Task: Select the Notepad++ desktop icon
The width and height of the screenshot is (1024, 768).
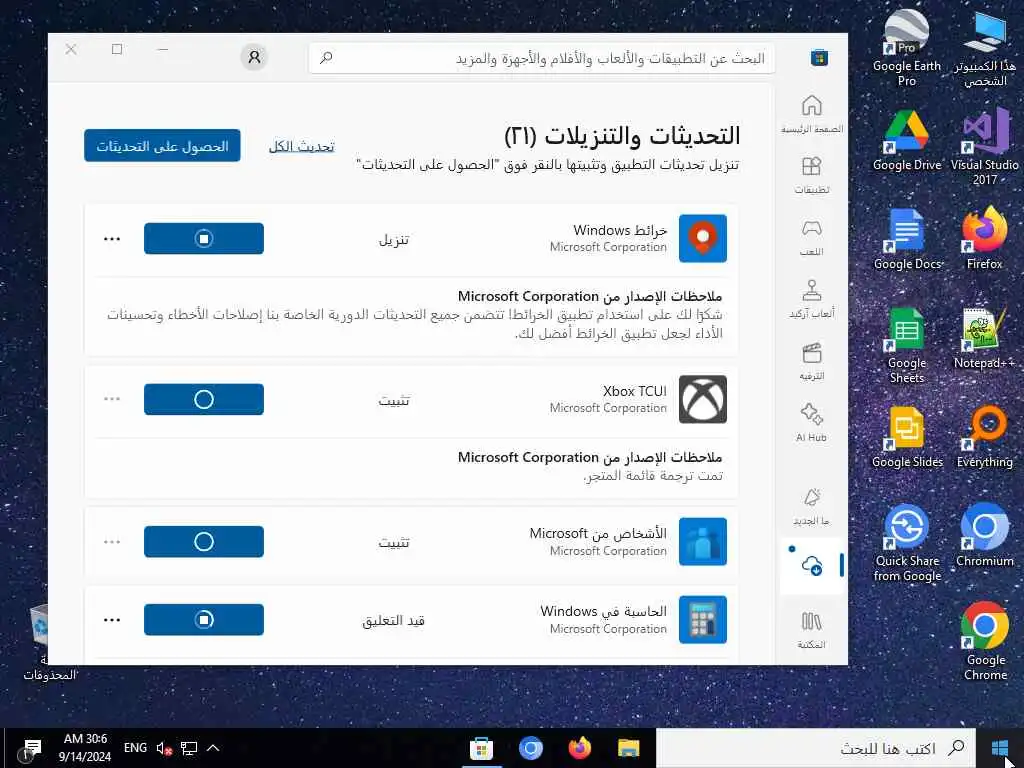Action: pyautogui.click(x=984, y=338)
